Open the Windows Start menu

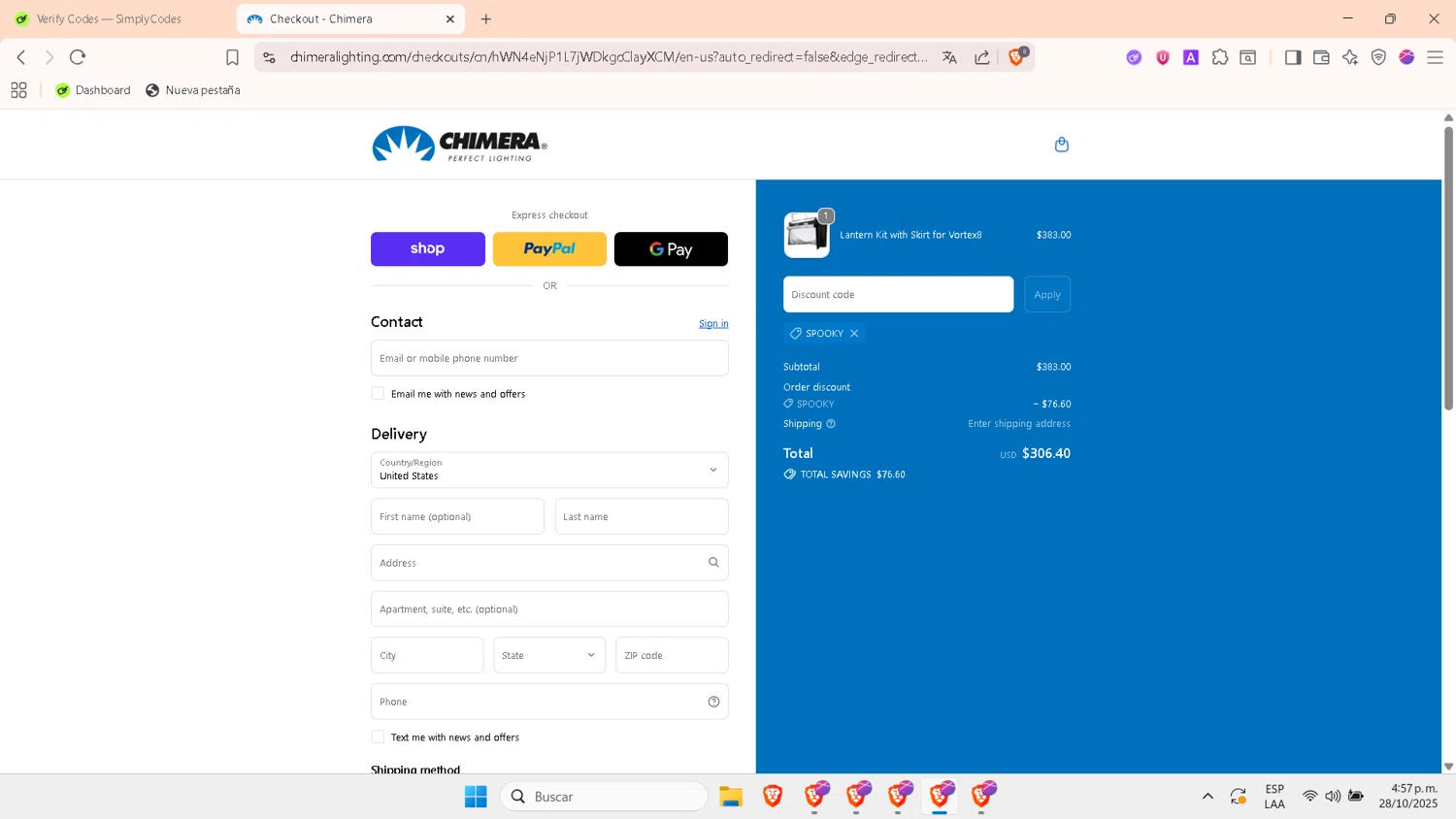[476, 797]
